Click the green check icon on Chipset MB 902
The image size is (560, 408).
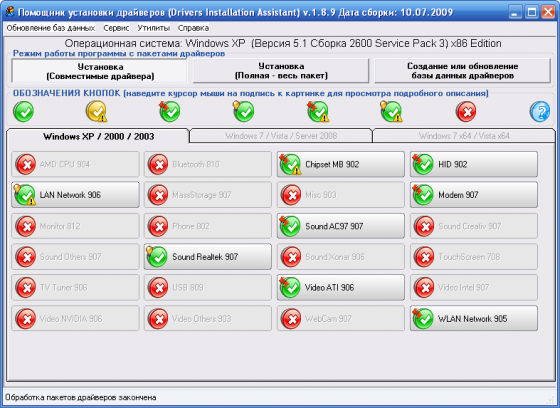point(290,164)
